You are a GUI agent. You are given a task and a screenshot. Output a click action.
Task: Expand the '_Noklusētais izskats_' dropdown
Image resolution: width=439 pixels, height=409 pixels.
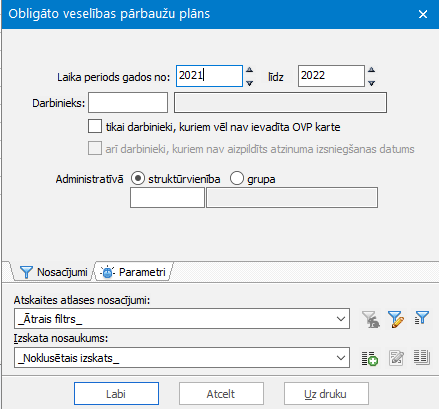click(341, 358)
